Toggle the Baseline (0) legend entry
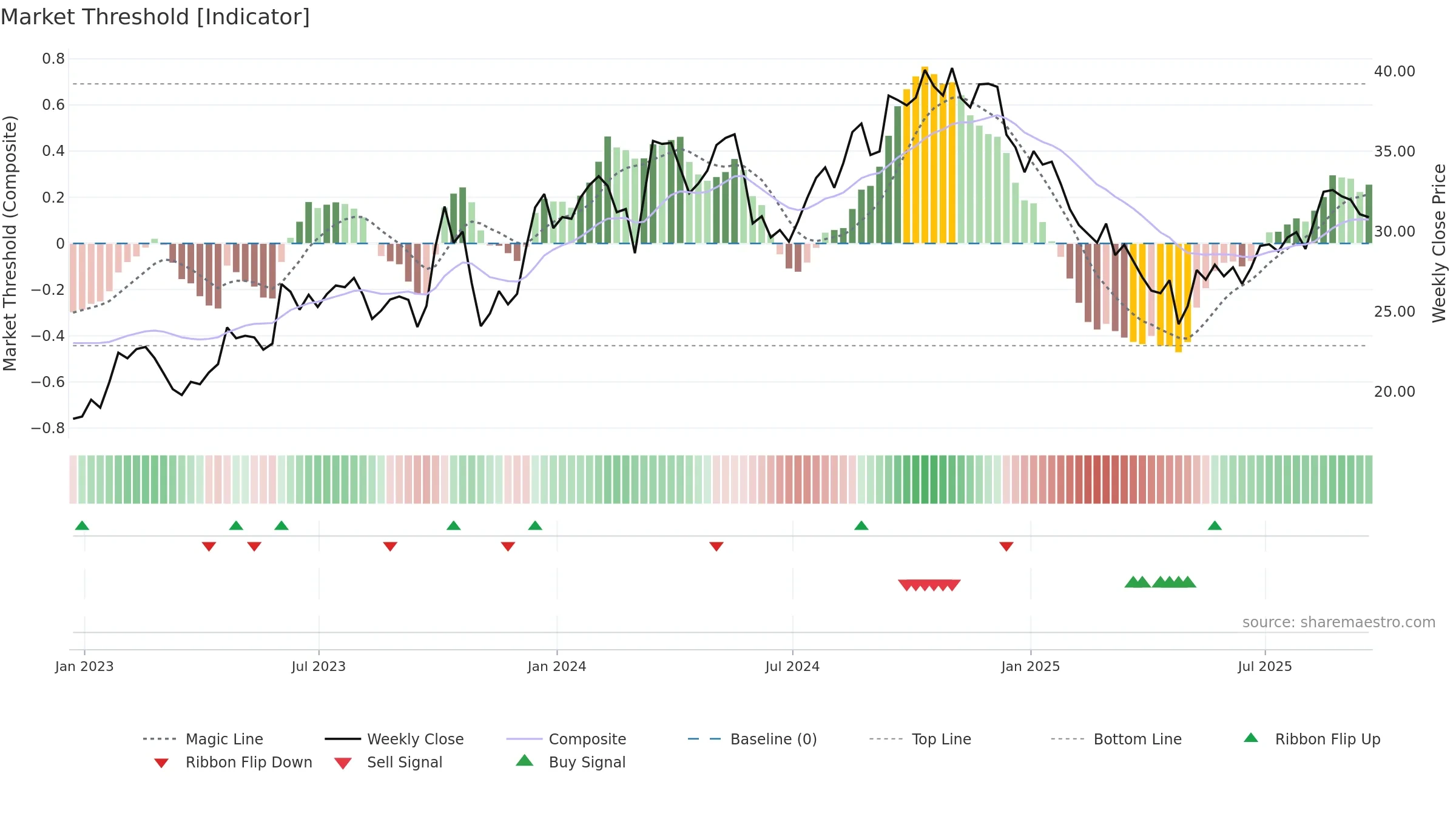Image resolution: width=1456 pixels, height=819 pixels. [752, 739]
